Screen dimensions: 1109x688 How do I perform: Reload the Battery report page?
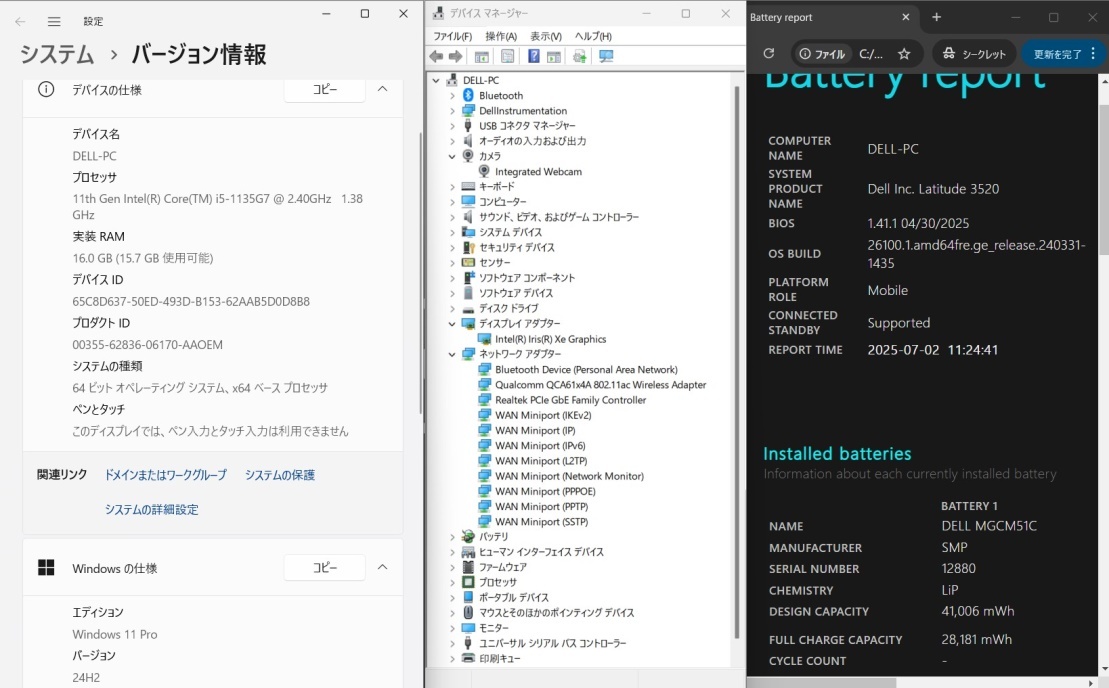pyautogui.click(x=769, y=53)
